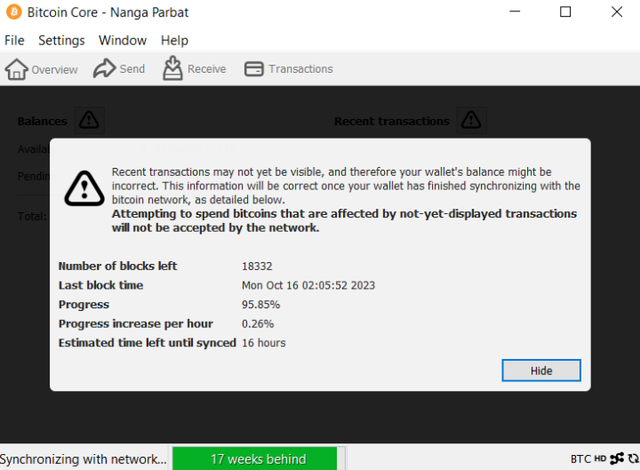The height and width of the screenshot is (470, 640).
Task: Open the File menu
Action: click(x=14, y=40)
